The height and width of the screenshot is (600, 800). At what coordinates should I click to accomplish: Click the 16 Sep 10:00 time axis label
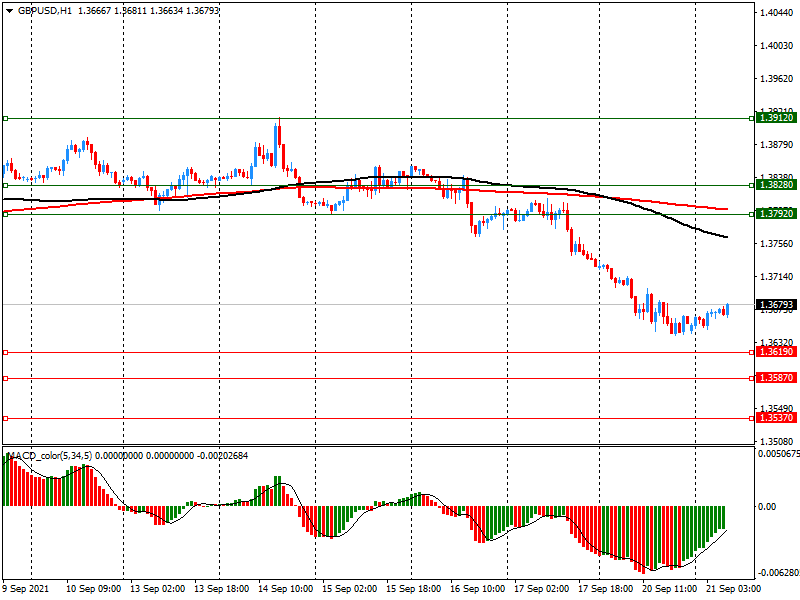[x=478, y=589]
